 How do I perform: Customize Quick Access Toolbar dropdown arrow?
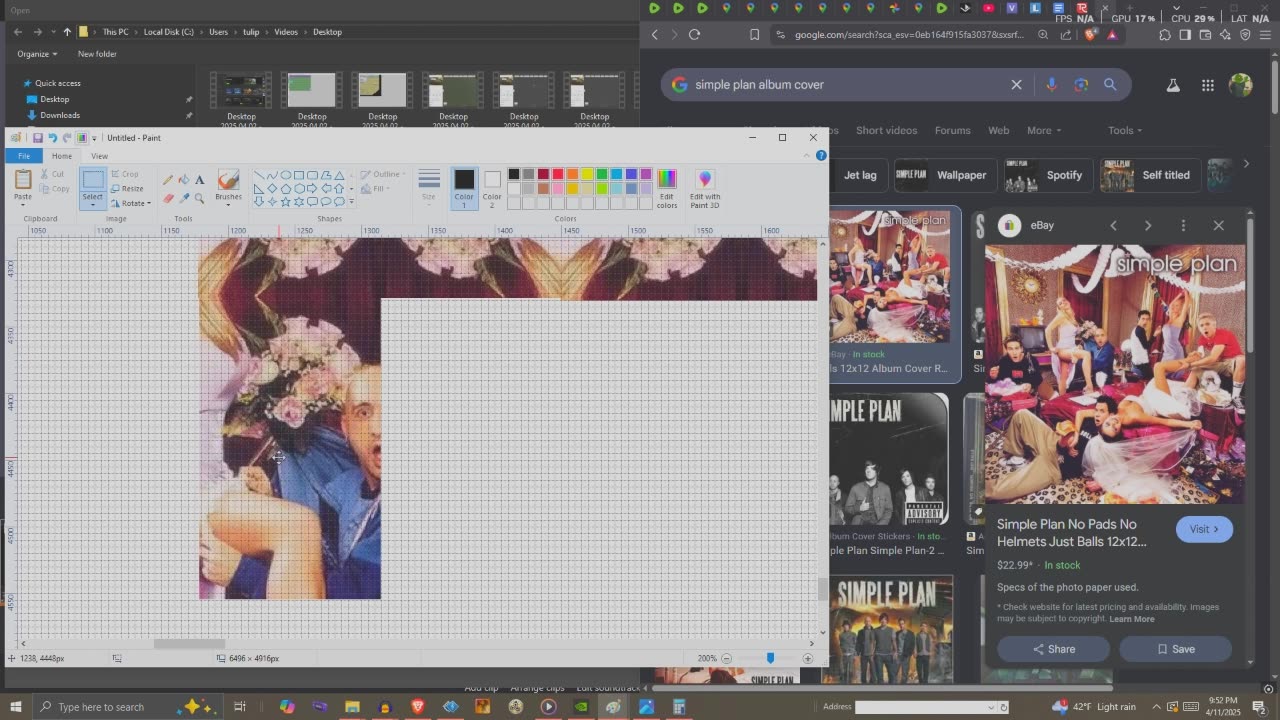(x=94, y=138)
